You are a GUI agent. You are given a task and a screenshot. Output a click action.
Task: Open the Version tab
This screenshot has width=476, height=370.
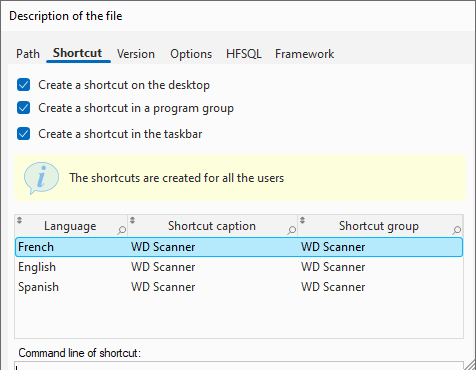136,54
